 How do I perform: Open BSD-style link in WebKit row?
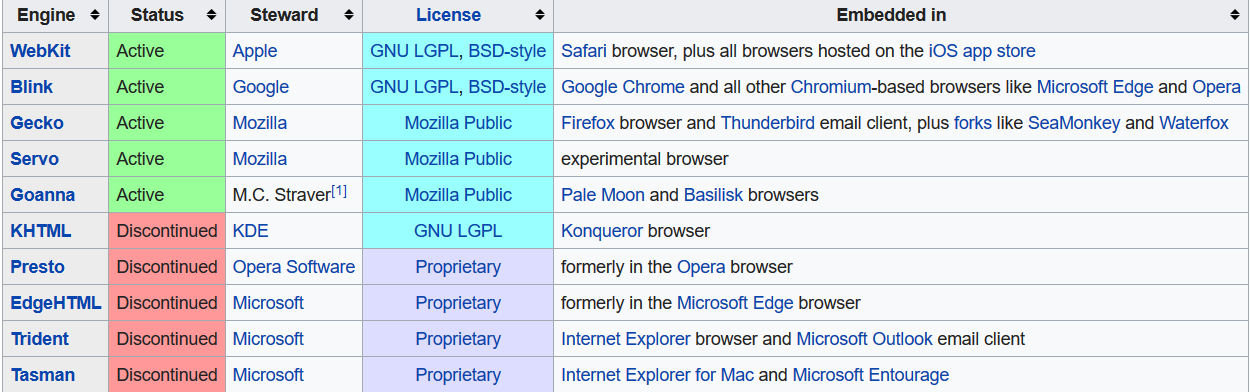(507, 51)
